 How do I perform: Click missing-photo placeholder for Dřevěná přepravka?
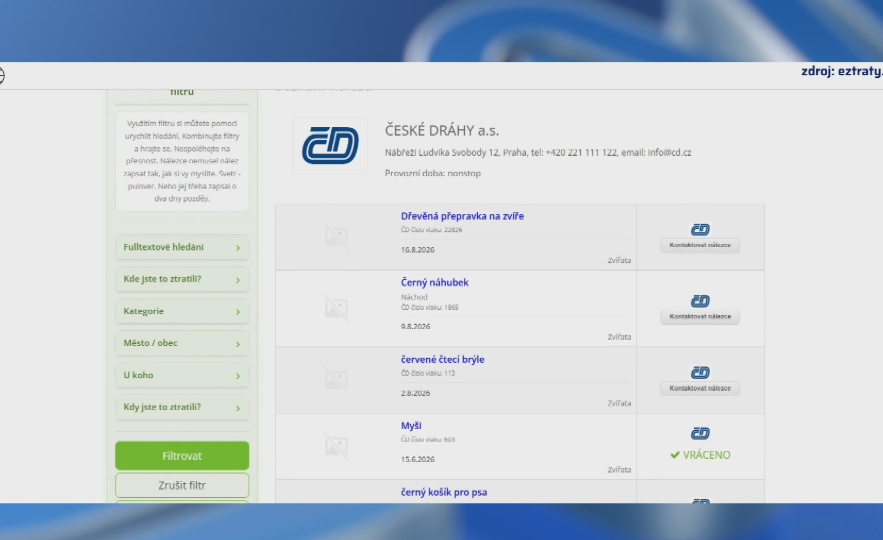pos(336,236)
